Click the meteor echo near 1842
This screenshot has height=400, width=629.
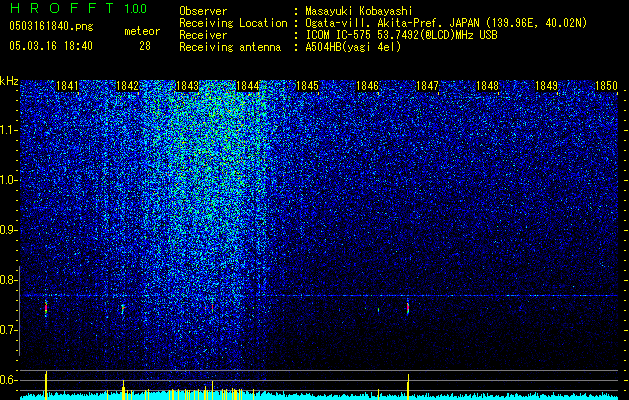tap(123, 309)
